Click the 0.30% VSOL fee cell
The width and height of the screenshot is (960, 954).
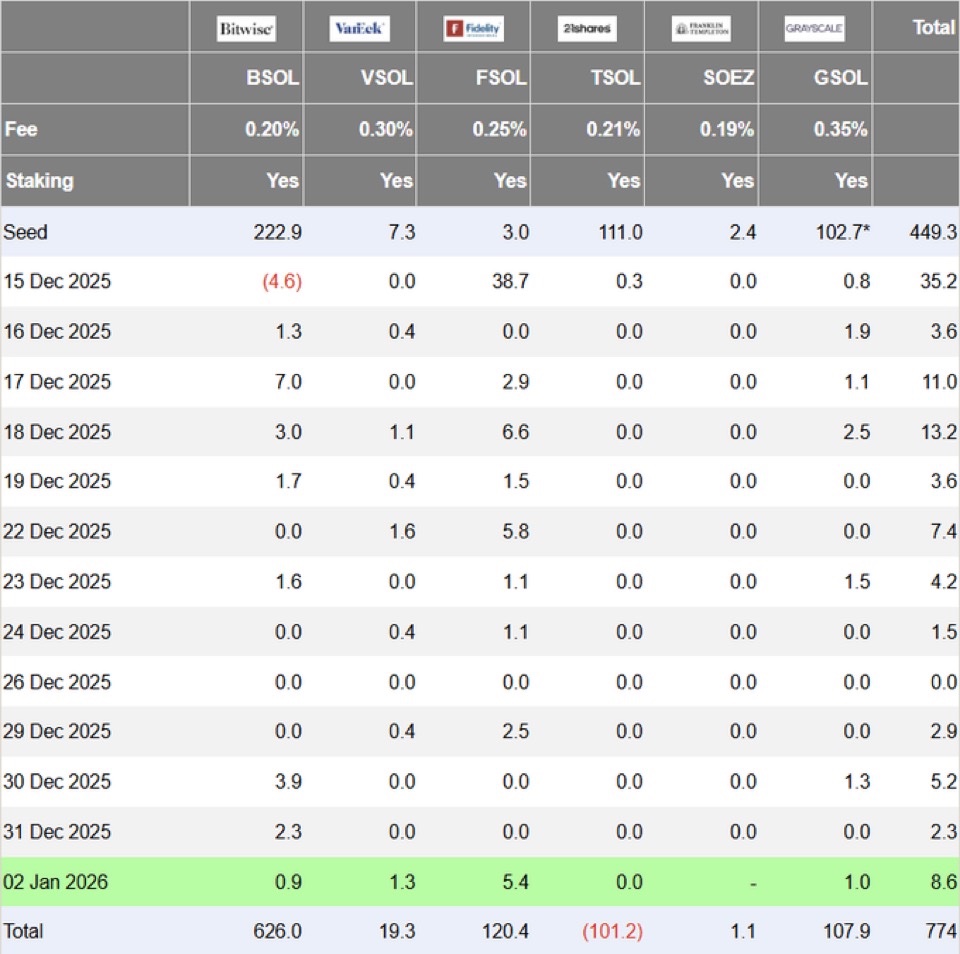pyautogui.click(x=386, y=129)
